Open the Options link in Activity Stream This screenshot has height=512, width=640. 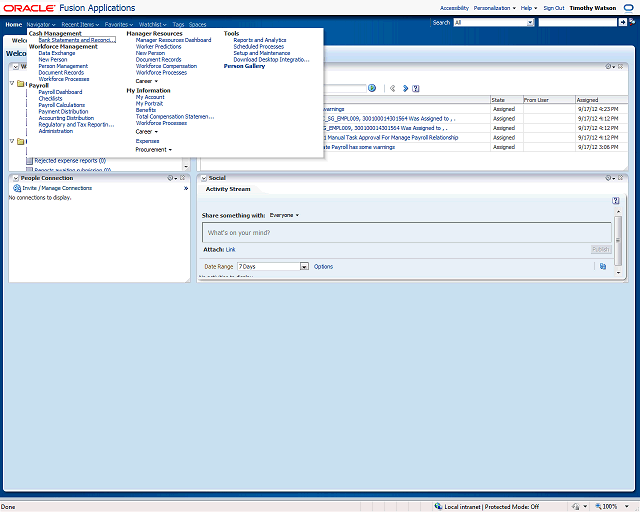[x=323, y=267]
